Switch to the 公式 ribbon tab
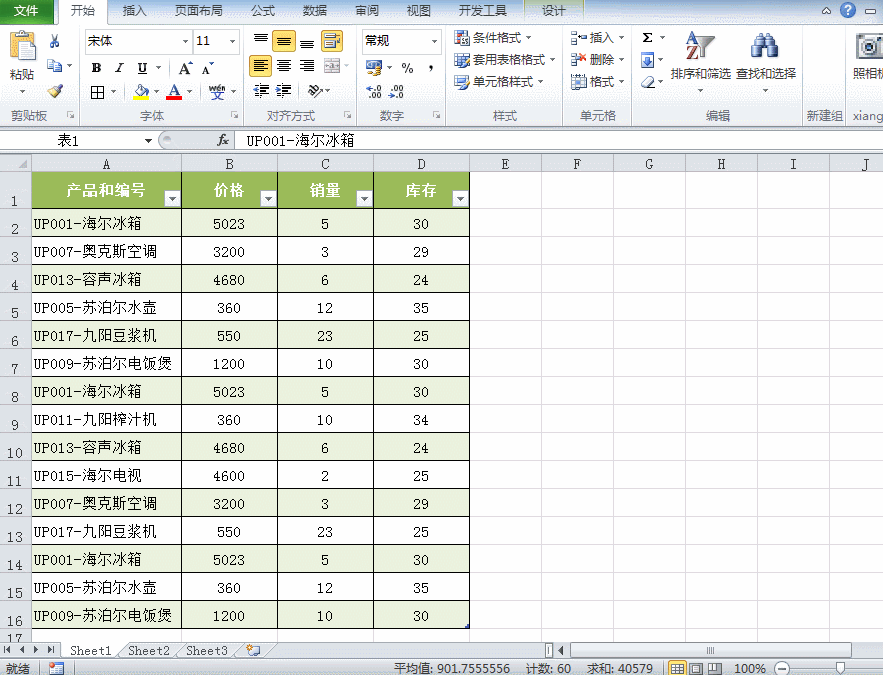Image resolution: width=883 pixels, height=675 pixels. tap(263, 11)
